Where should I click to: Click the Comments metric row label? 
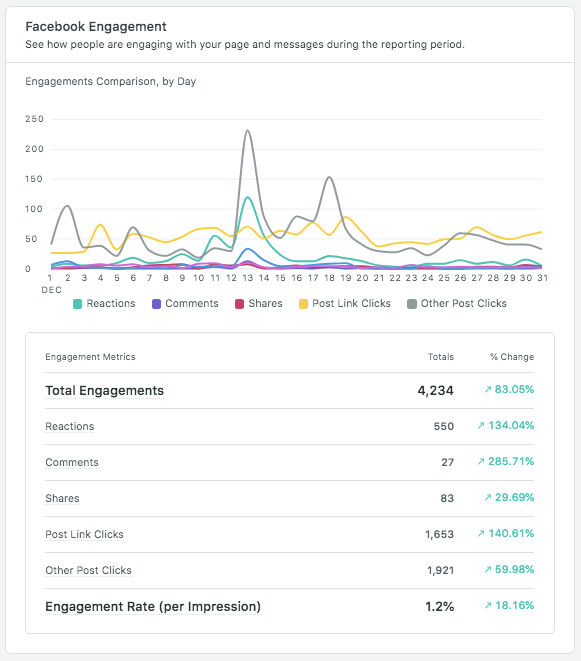tap(72, 462)
